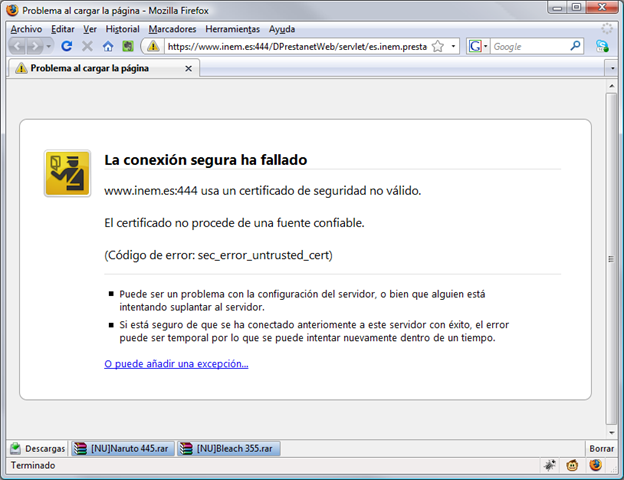Select the URL address bar field
Image resolution: width=624 pixels, height=480 pixels.
point(297,47)
